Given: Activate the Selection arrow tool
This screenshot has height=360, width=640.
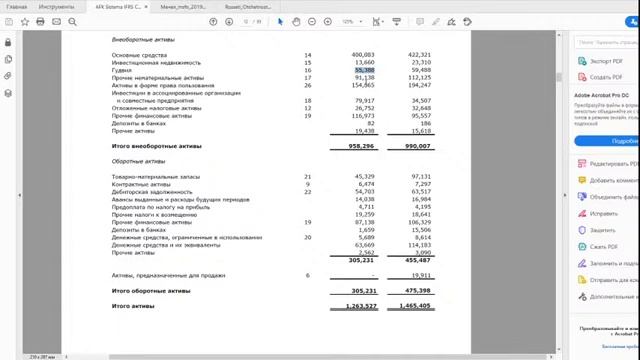Looking at the screenshot, I should 280,22.
